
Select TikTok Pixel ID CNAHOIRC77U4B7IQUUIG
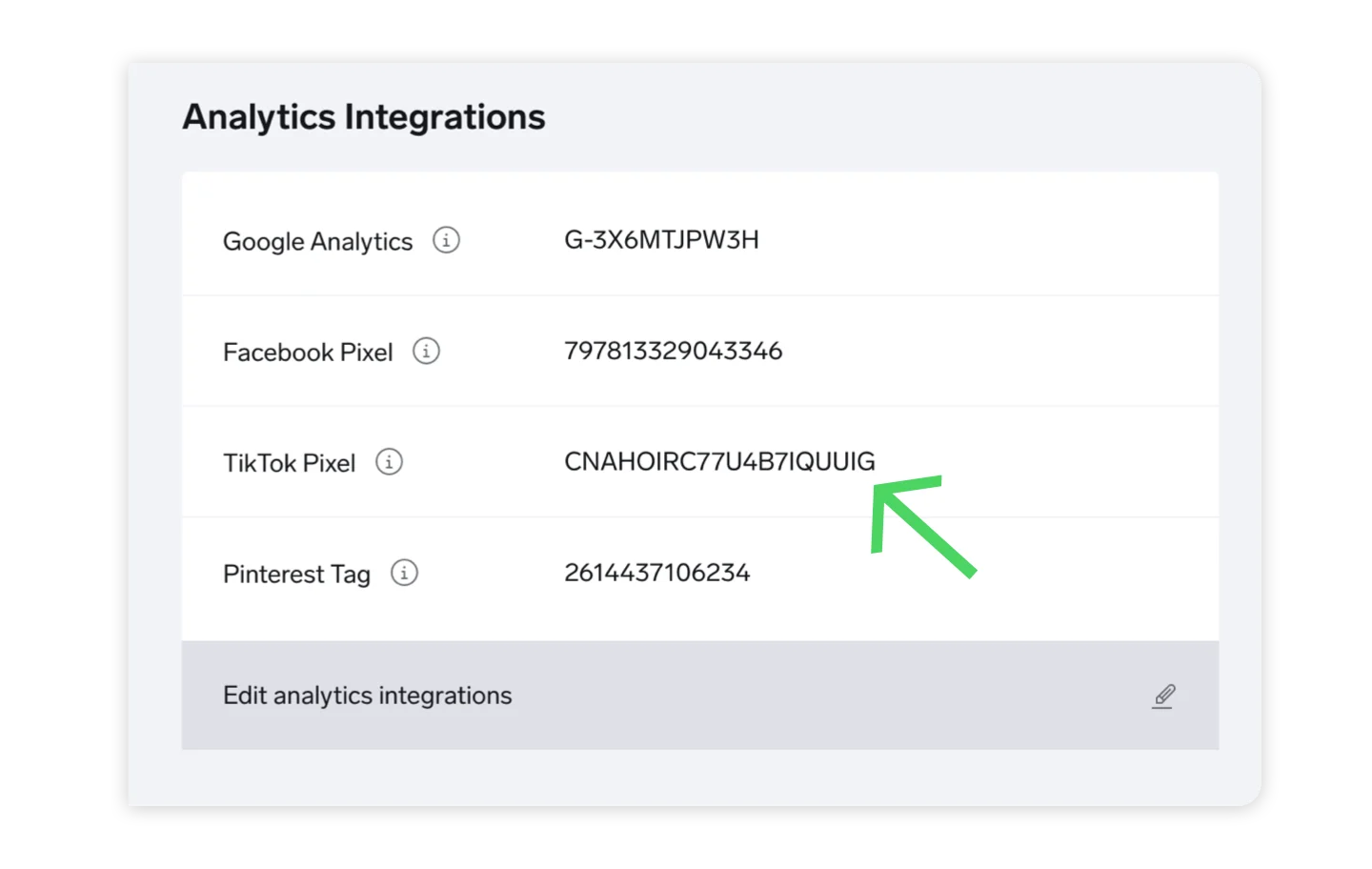719,461
